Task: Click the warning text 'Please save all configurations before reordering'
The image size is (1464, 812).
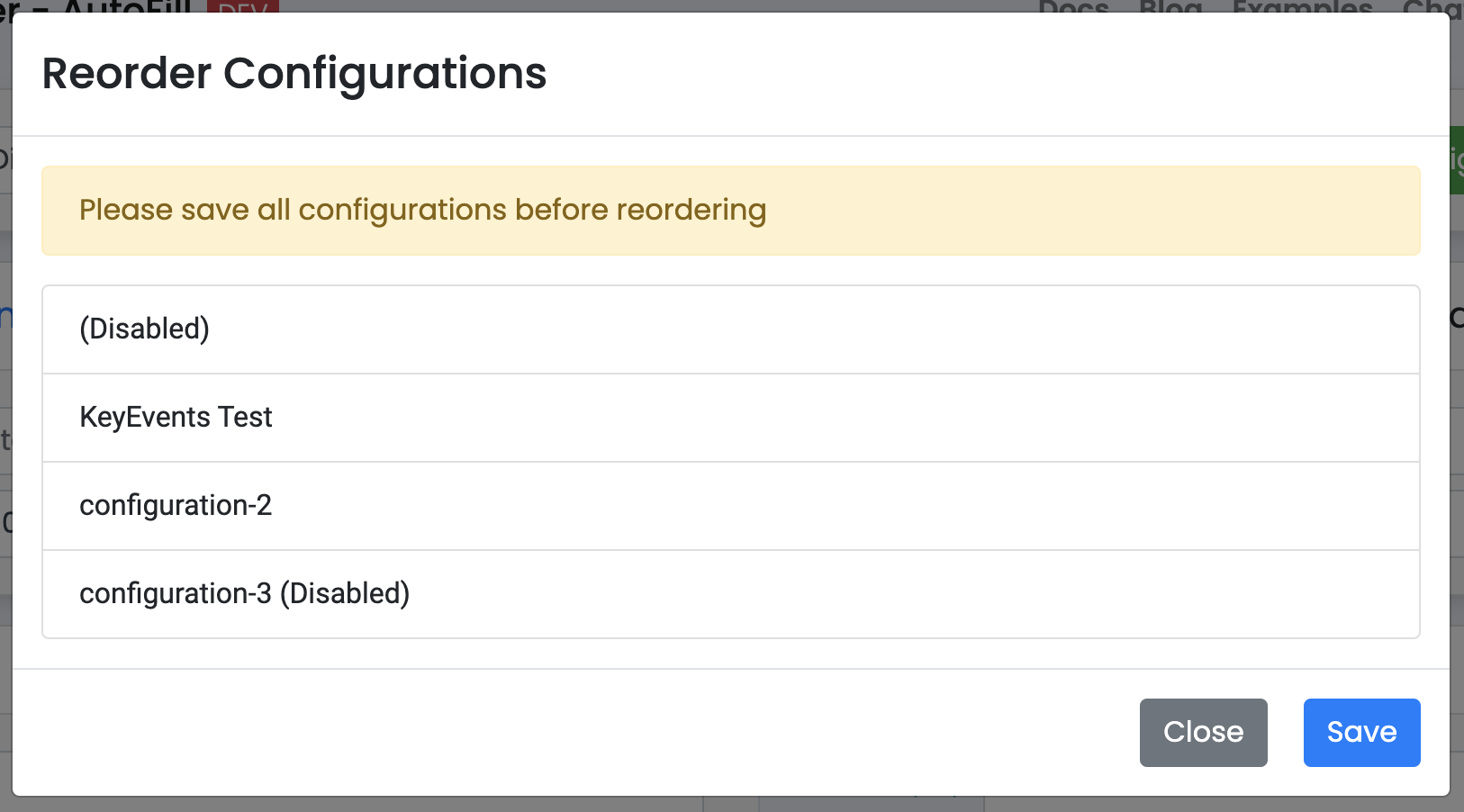Action: (x=422, y=210)
